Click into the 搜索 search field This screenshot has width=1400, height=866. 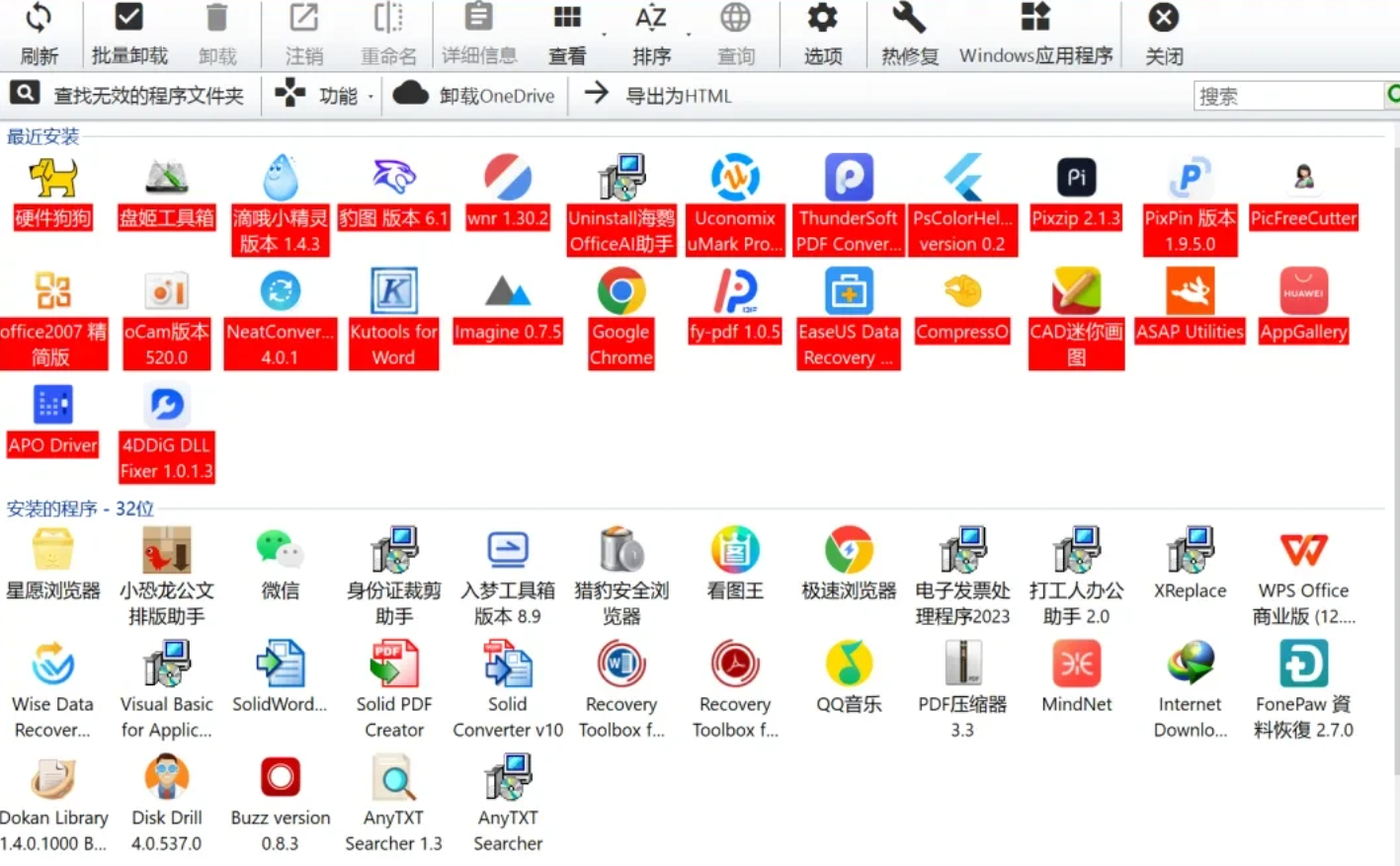tap(1284, 96)
